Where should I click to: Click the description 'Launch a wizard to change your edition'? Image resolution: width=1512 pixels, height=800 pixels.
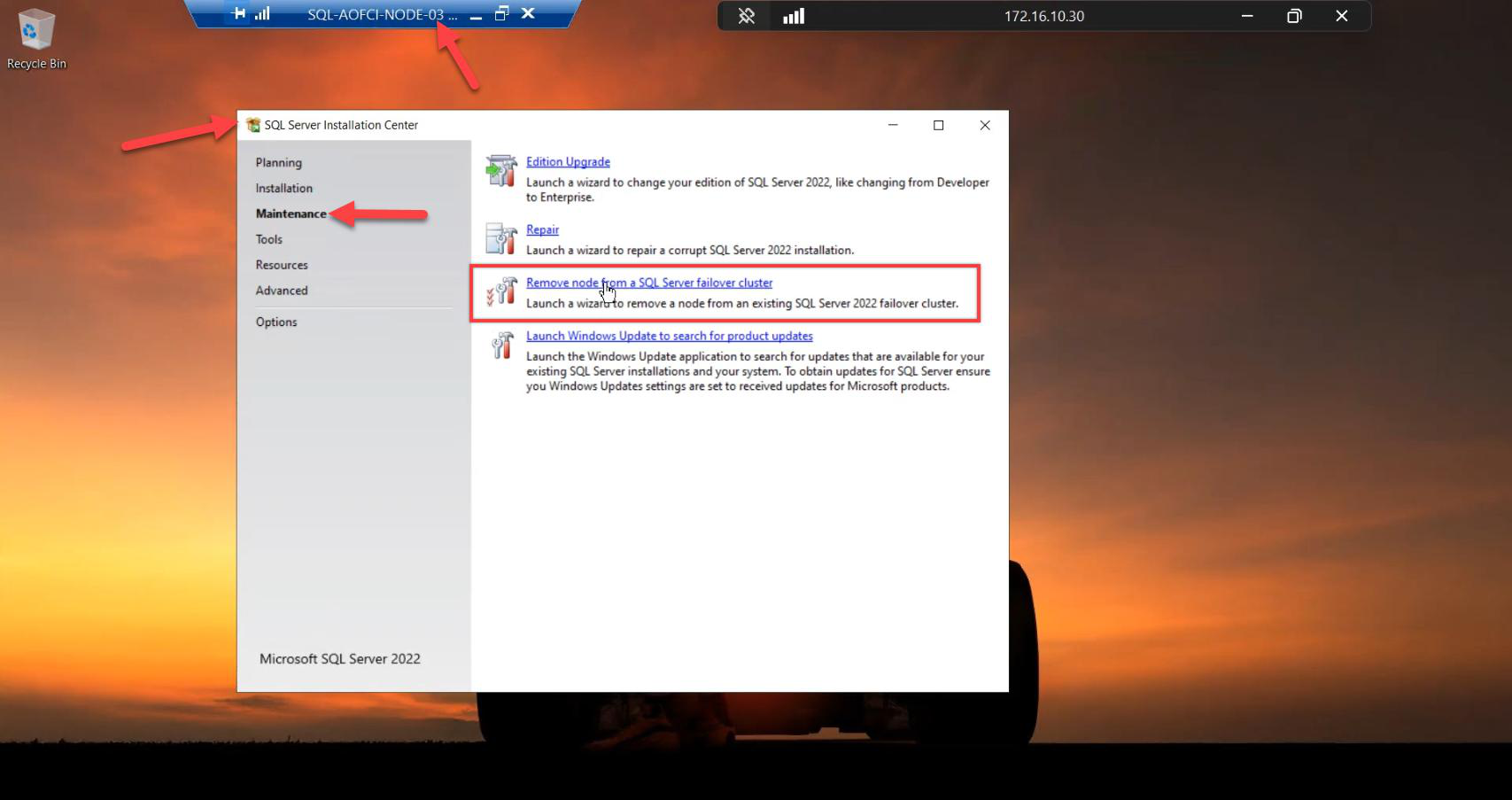[x=757, y=190]
